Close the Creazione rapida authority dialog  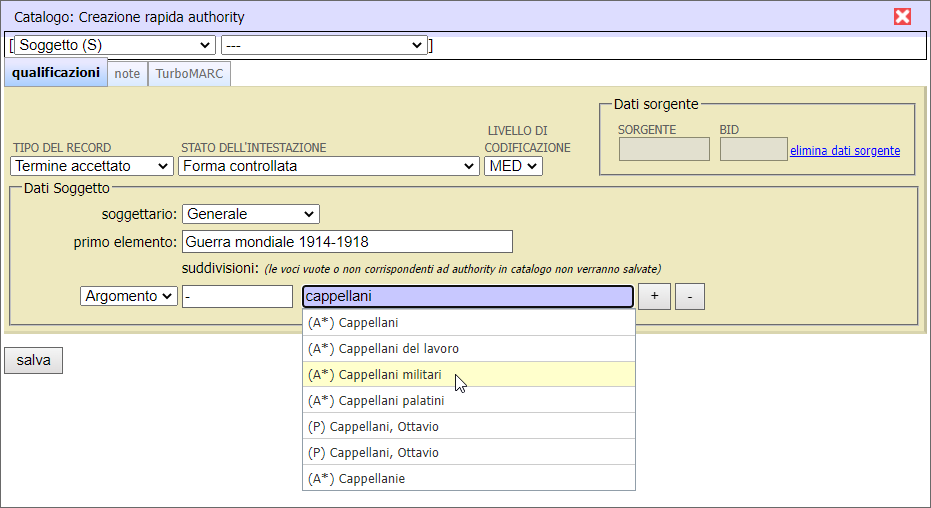tap(902, 17)
